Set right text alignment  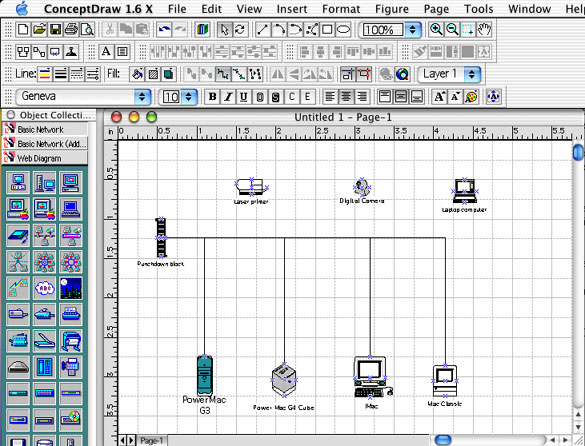click(x=362, y=97)
